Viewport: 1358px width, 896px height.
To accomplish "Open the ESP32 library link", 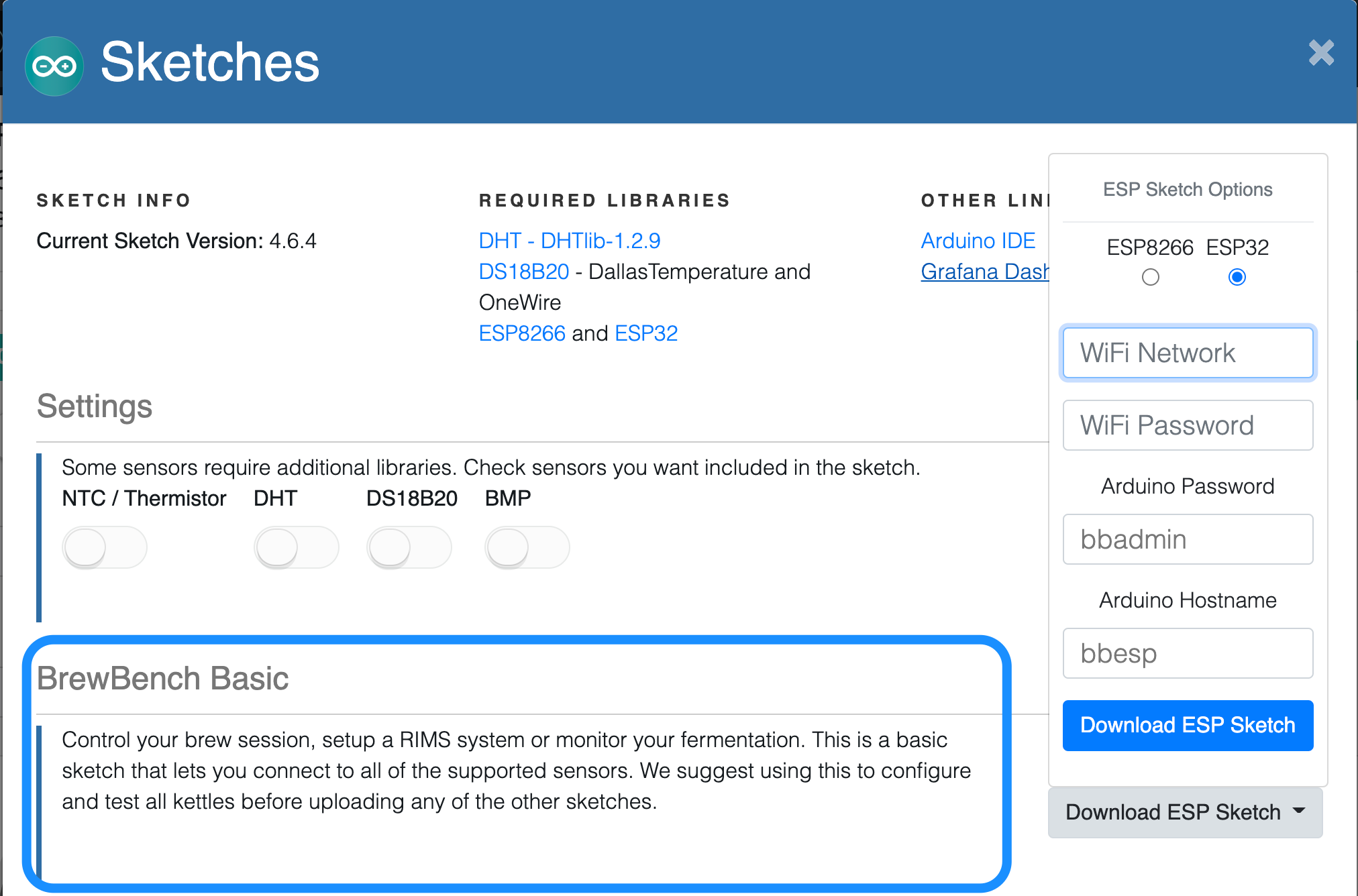I will click(x=646, y=333).
